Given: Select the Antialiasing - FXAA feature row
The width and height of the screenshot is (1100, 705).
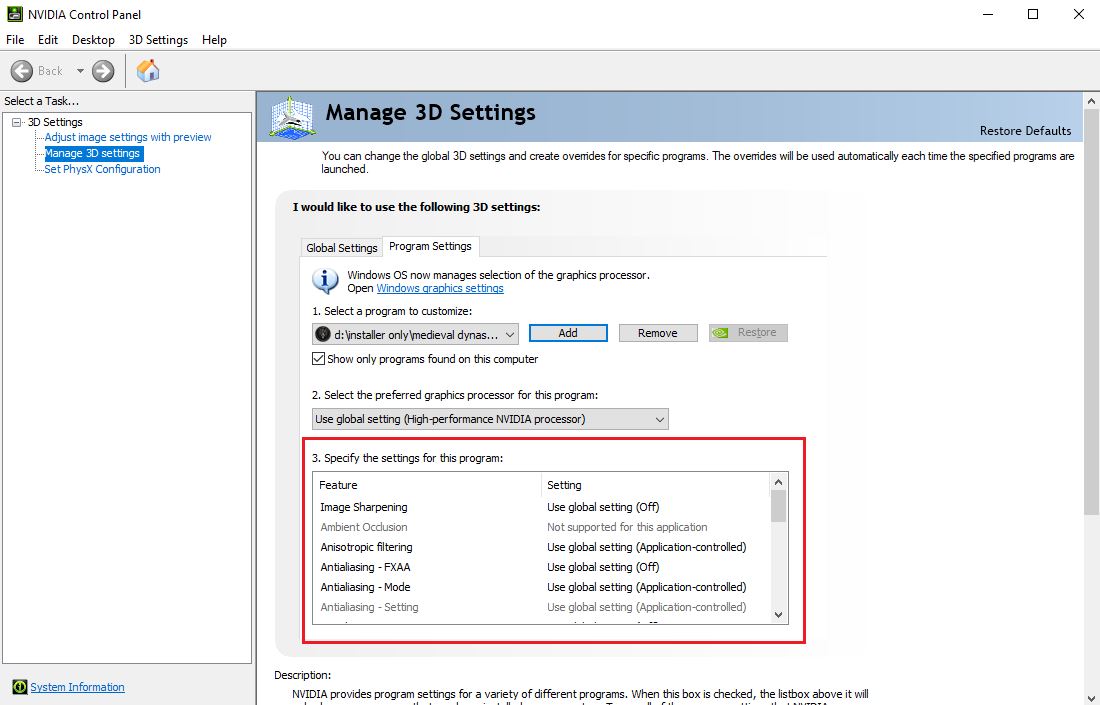Looking at the screenshot, I should click(365, 567).
